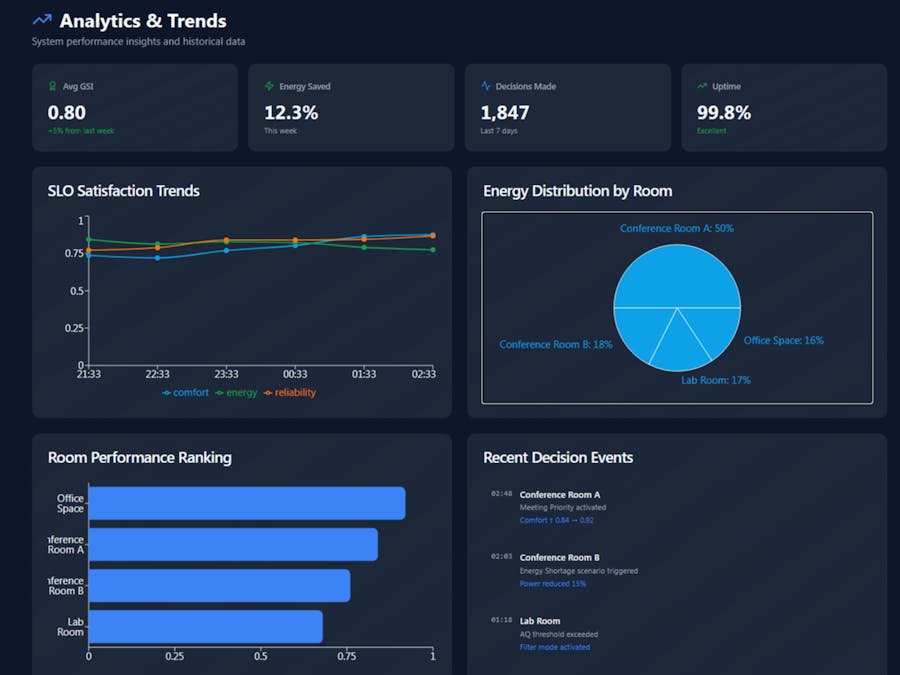
Task: Click the Excellent uptime status text
Action: pos(711,131)
